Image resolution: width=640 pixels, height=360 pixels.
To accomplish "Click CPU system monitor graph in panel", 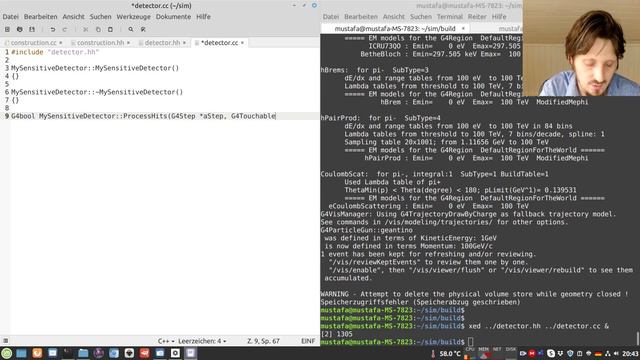I will click(x=469, y=353).
